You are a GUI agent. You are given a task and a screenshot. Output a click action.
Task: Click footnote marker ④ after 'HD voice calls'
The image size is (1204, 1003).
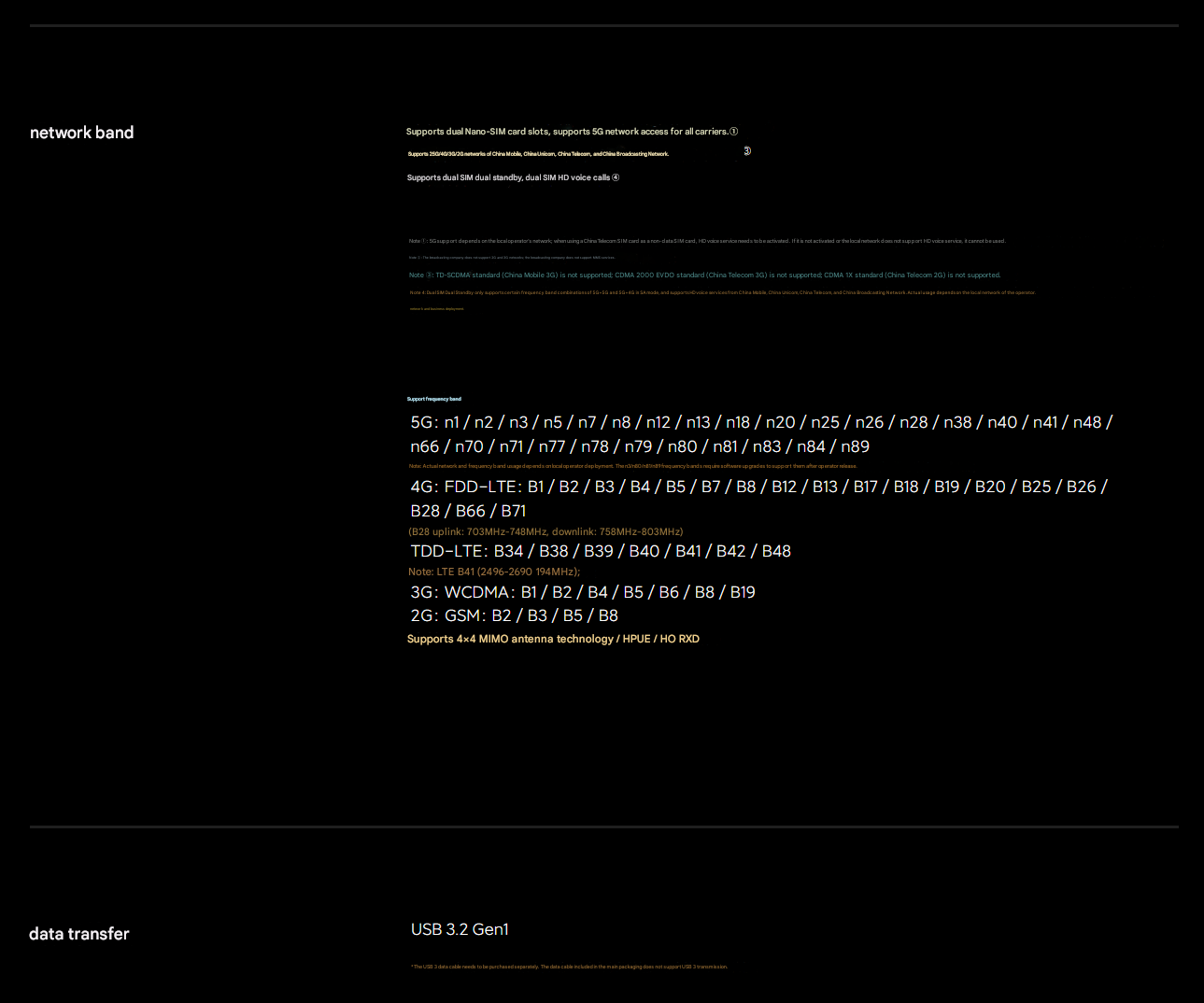616,177
